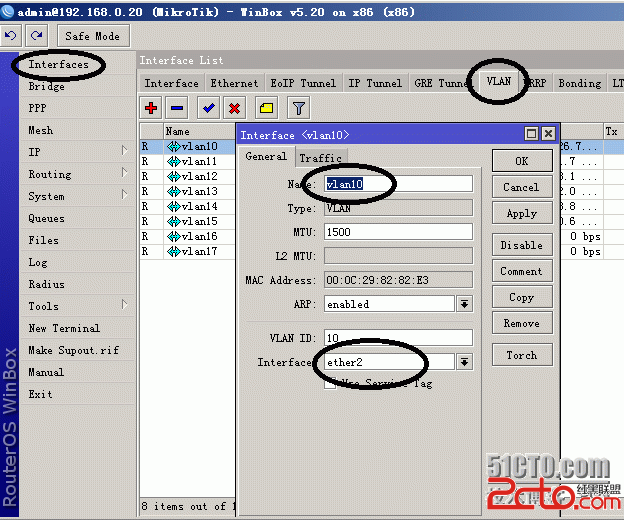Image resolution: width=624 pixels, height=520 pixels.
Task: Click the redo arrow icon
Action: point(37,36)
